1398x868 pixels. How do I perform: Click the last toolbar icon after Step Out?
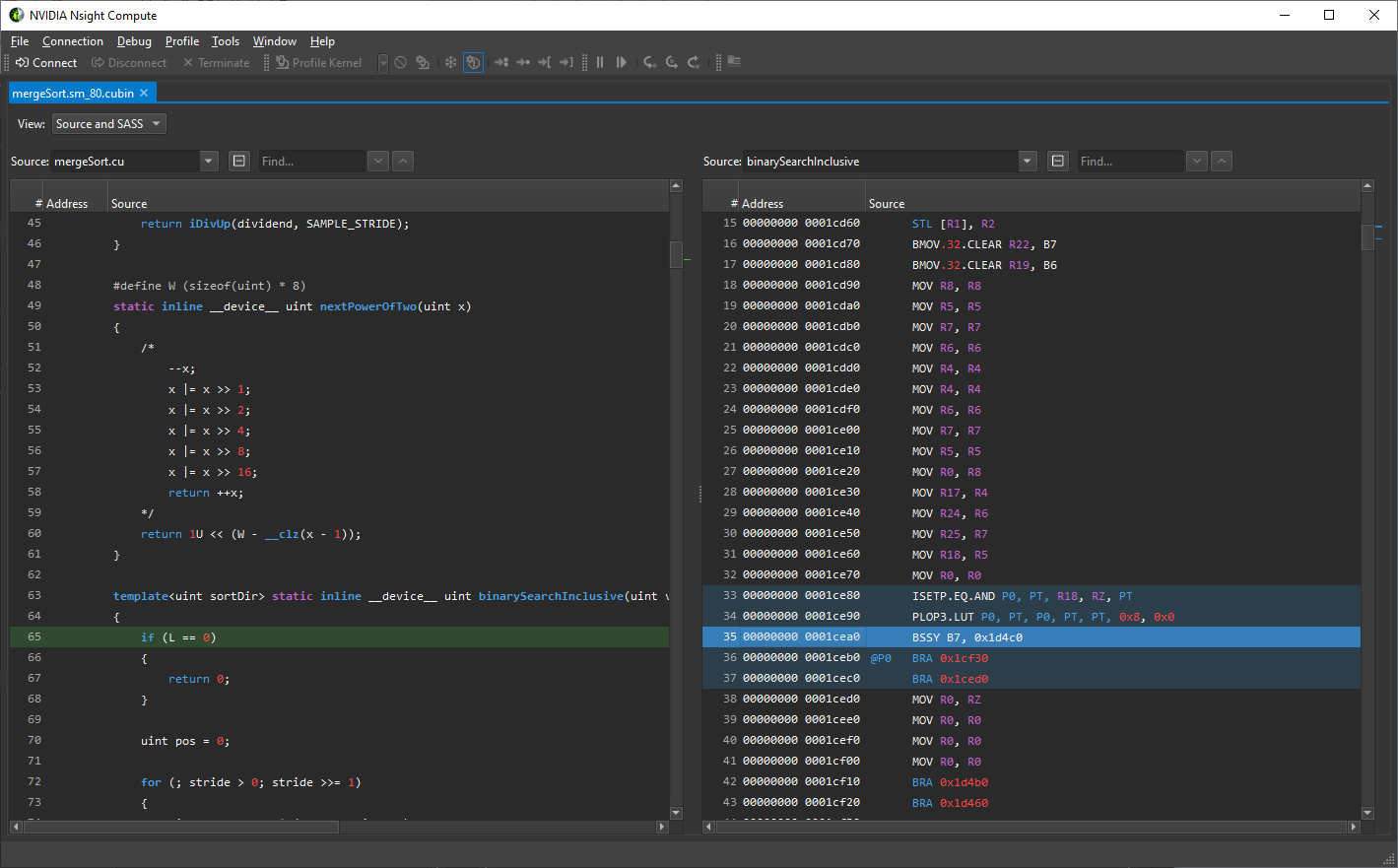(x=734, y=62)
